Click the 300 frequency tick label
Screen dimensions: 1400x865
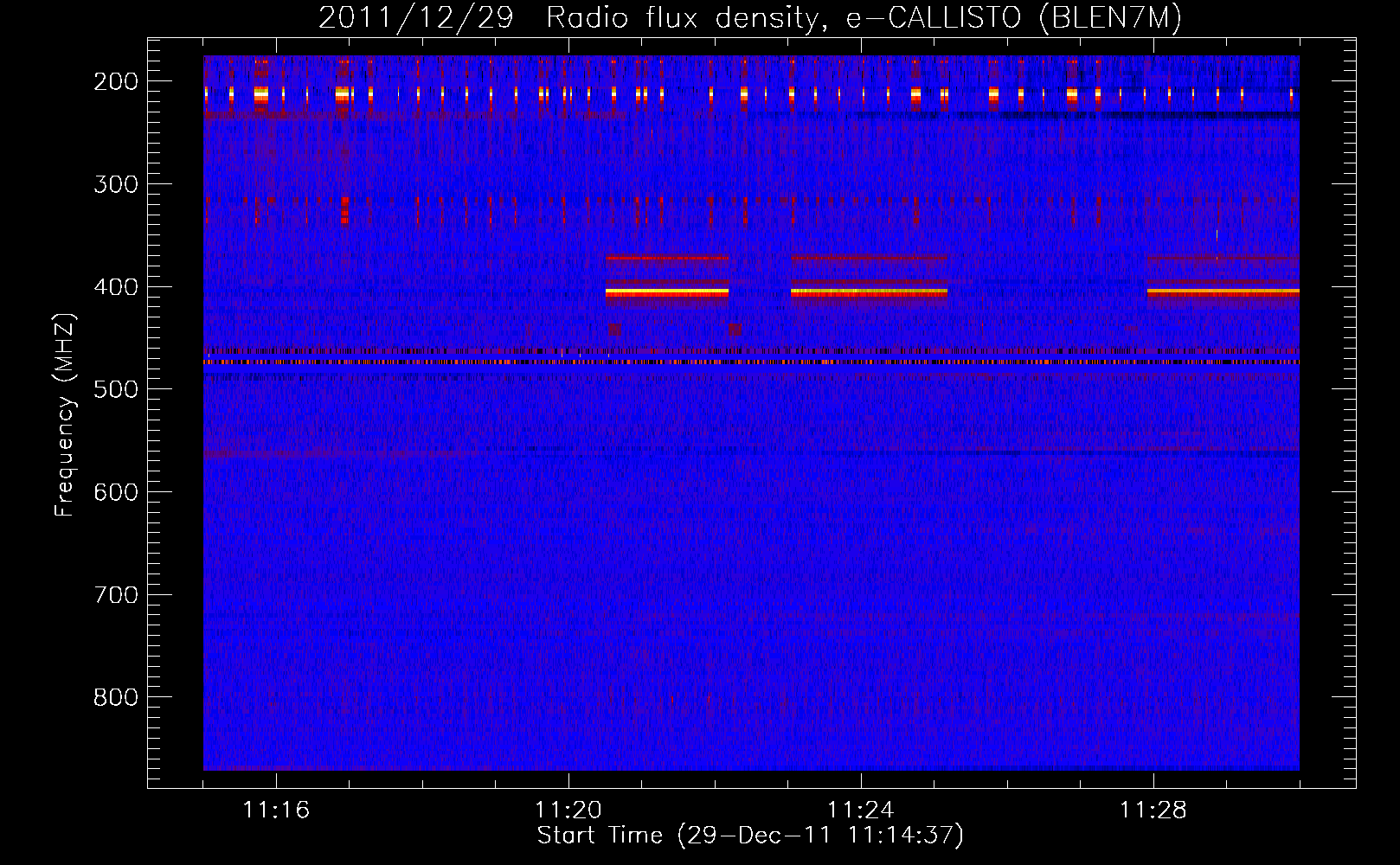coord(115,184)
